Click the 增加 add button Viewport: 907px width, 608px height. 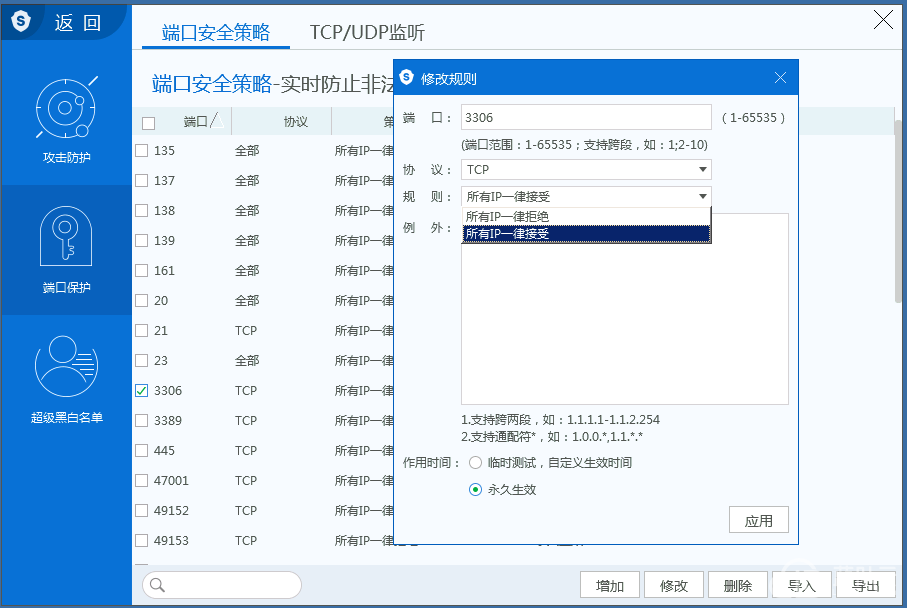click(610, 585)
